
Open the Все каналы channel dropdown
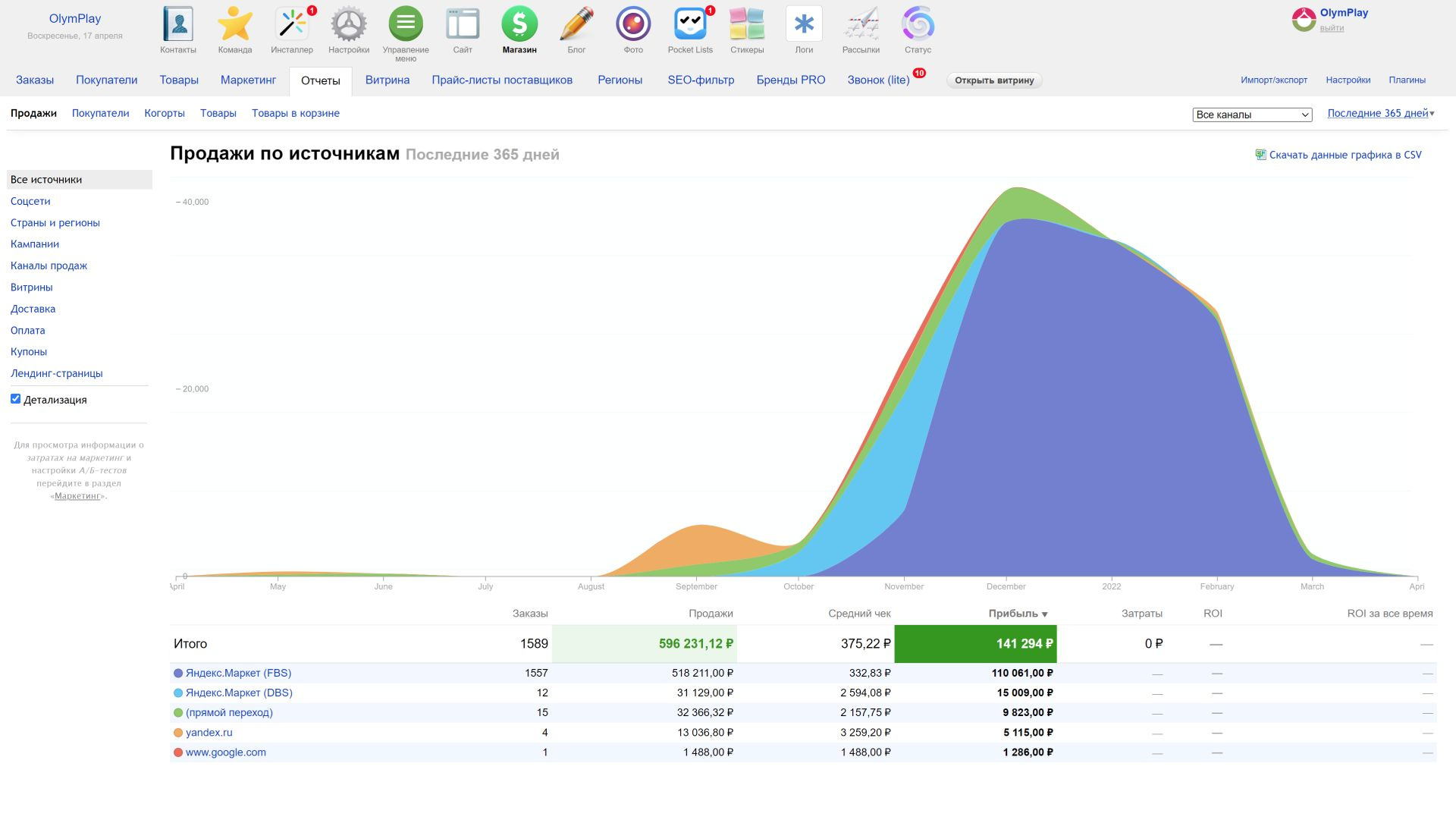[1252, 115]
